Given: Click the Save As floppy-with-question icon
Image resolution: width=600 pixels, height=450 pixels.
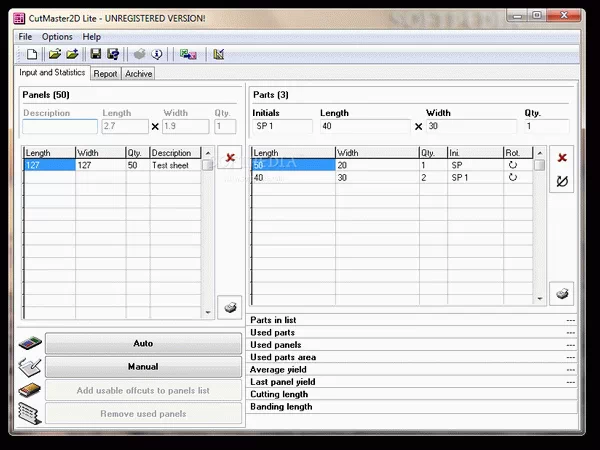Looking at the screenshot, I should pyautogui.click(x=113, y=54).
